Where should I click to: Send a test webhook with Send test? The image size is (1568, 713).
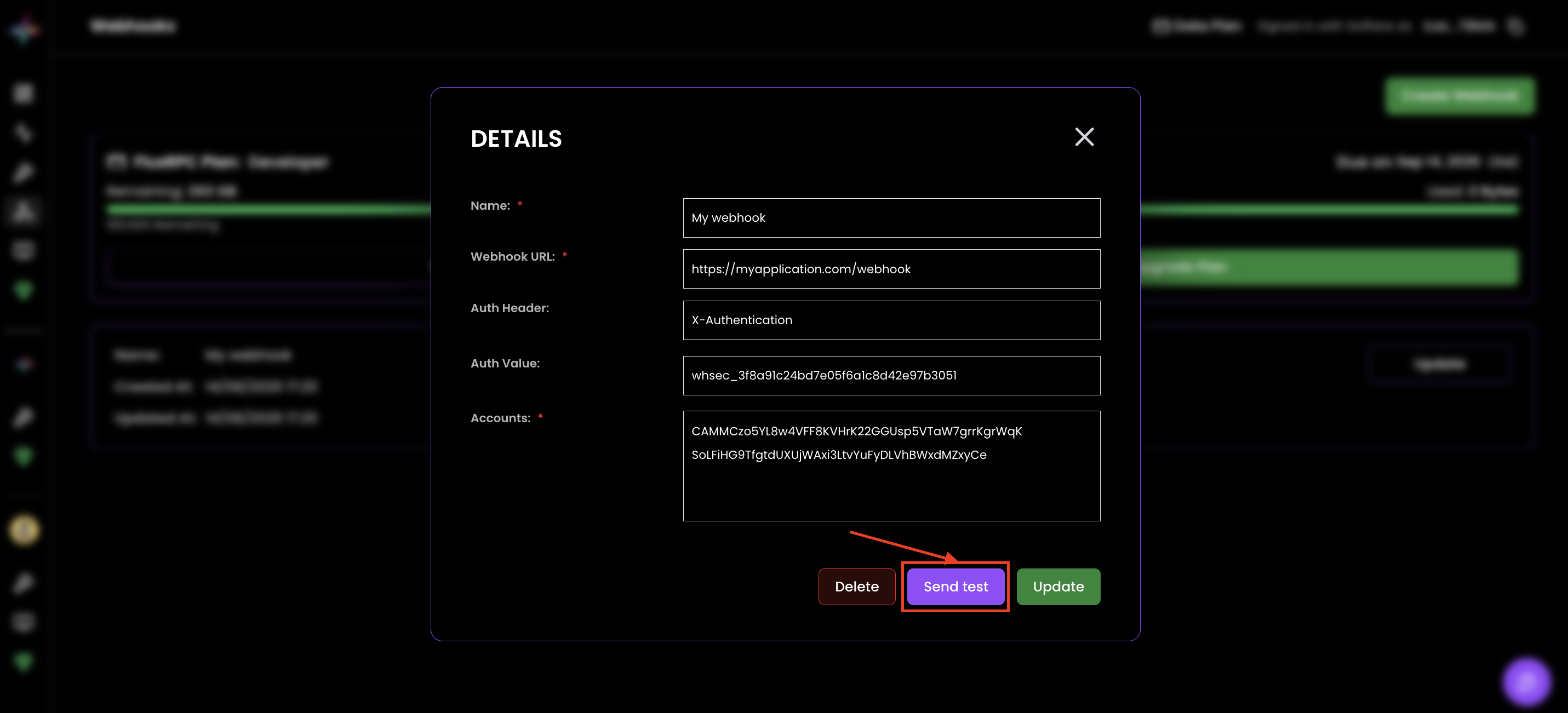[955, 586]
